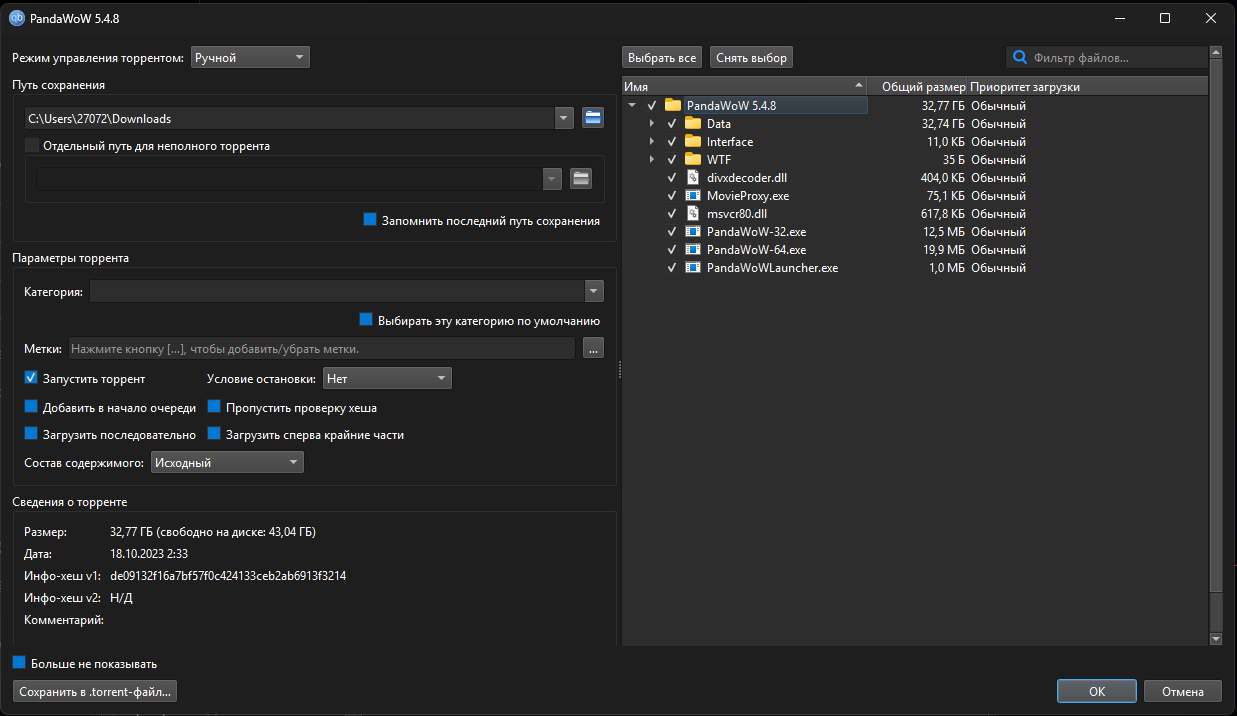The image size is (1237, 716).
Task: Click the search icon in file filter
Action: (1020, 58)
